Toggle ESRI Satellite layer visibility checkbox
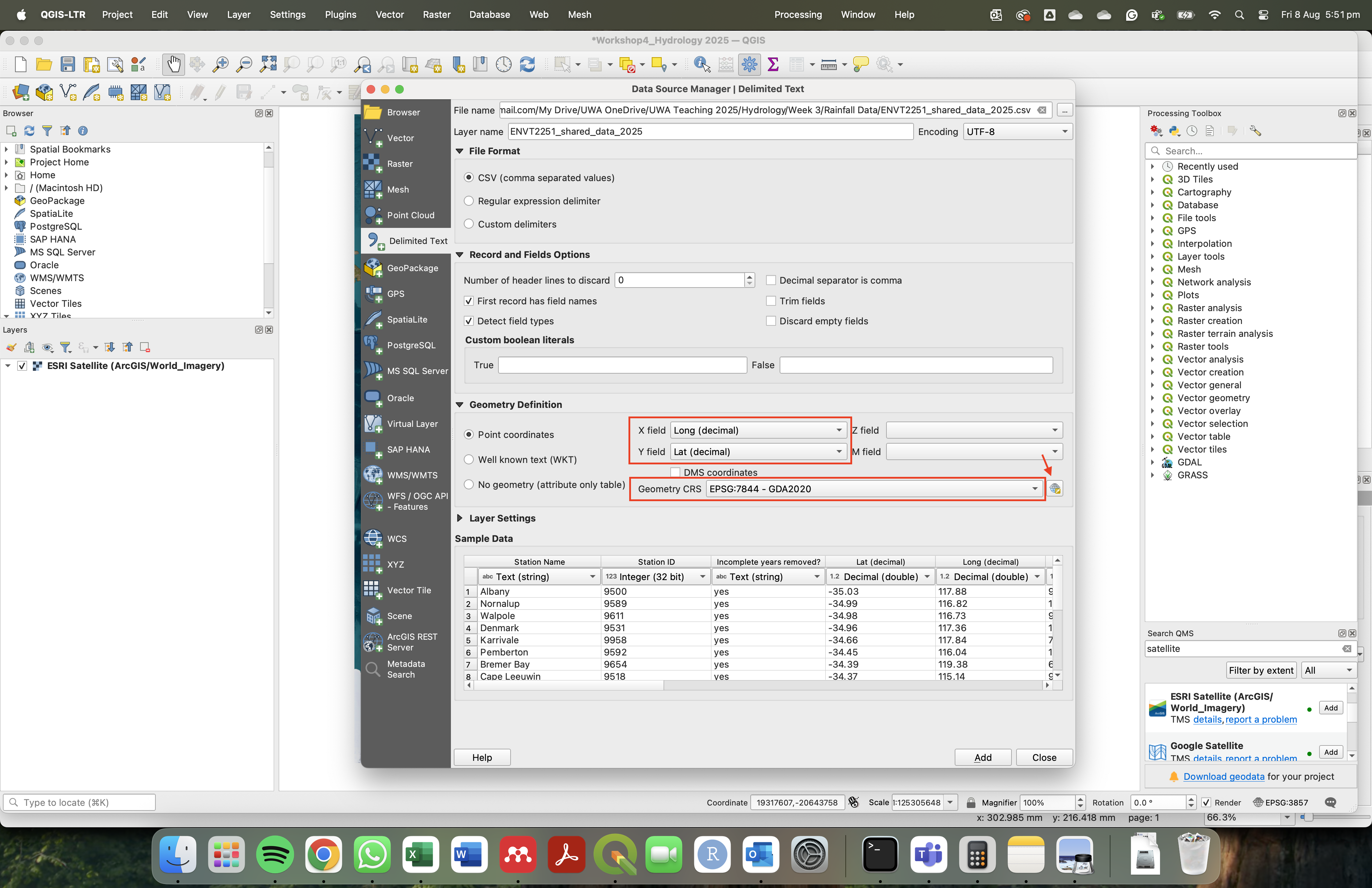This screenshot has width=1372, height=888. coord(22,366)
